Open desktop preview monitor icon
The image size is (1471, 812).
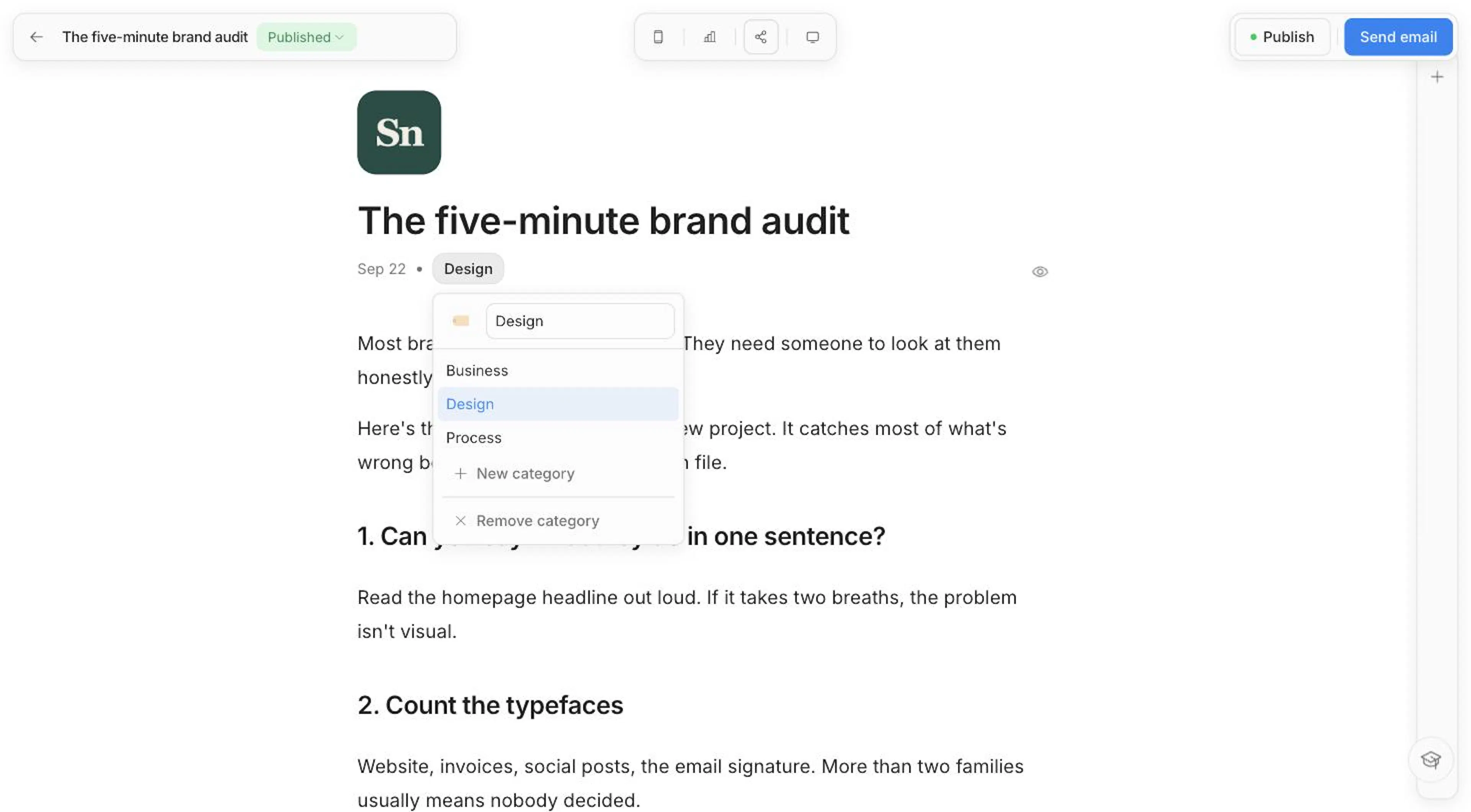tap(812, 37)
